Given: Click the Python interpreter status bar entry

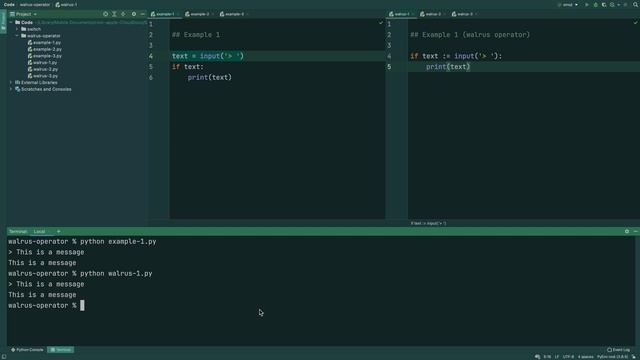Looking at the screenshot, I should [613, 357].
